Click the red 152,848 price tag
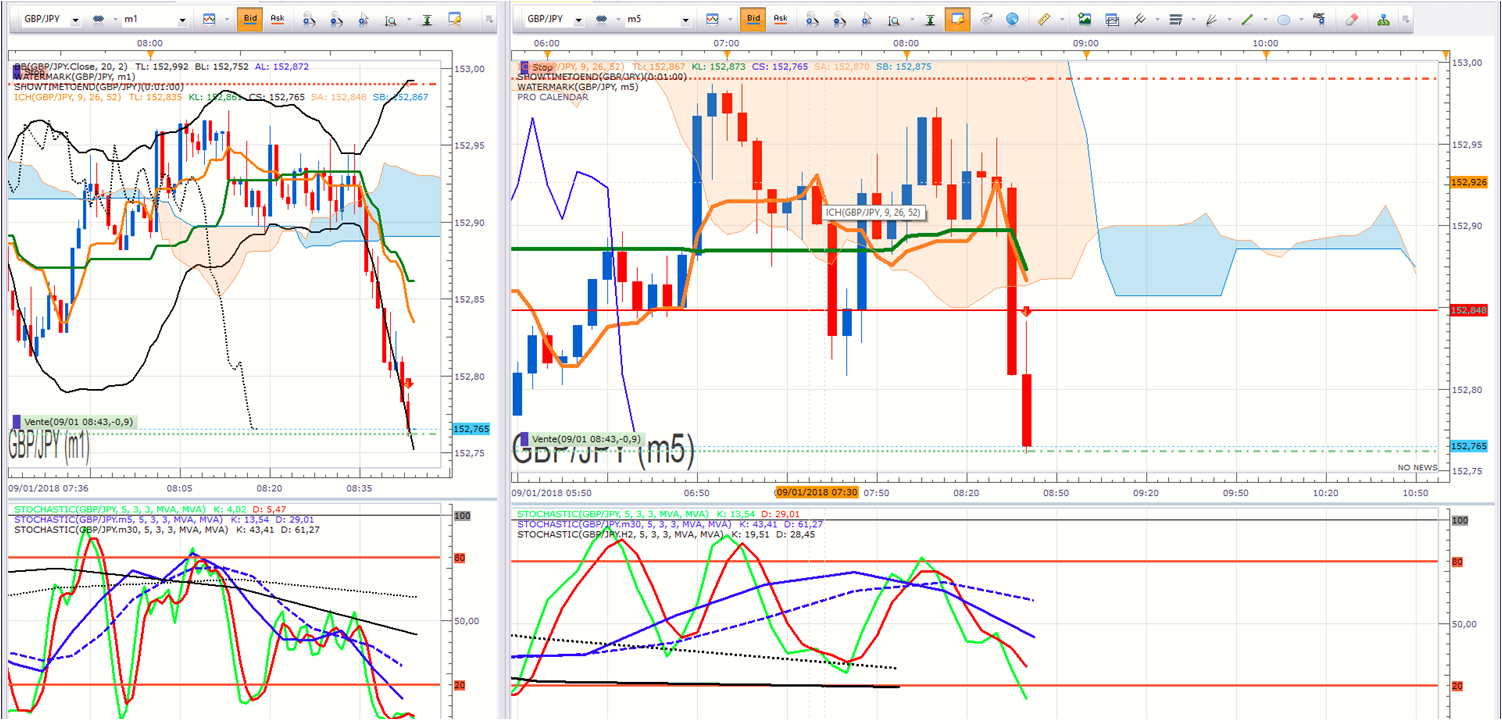The width and height of the screenshot is (1502, 720). [1467, 311]
